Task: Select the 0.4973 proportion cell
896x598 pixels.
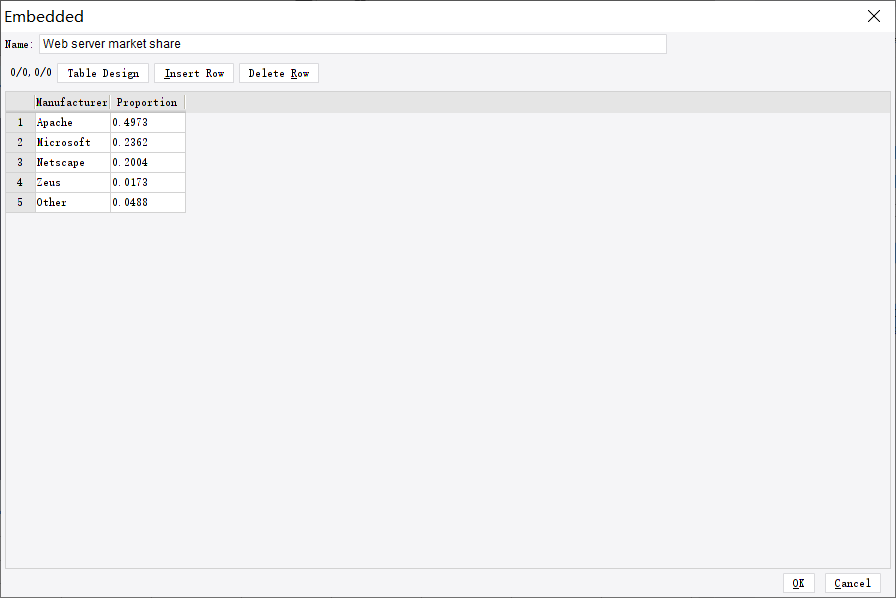Action: pyautogui.click(x=148, y=122)
